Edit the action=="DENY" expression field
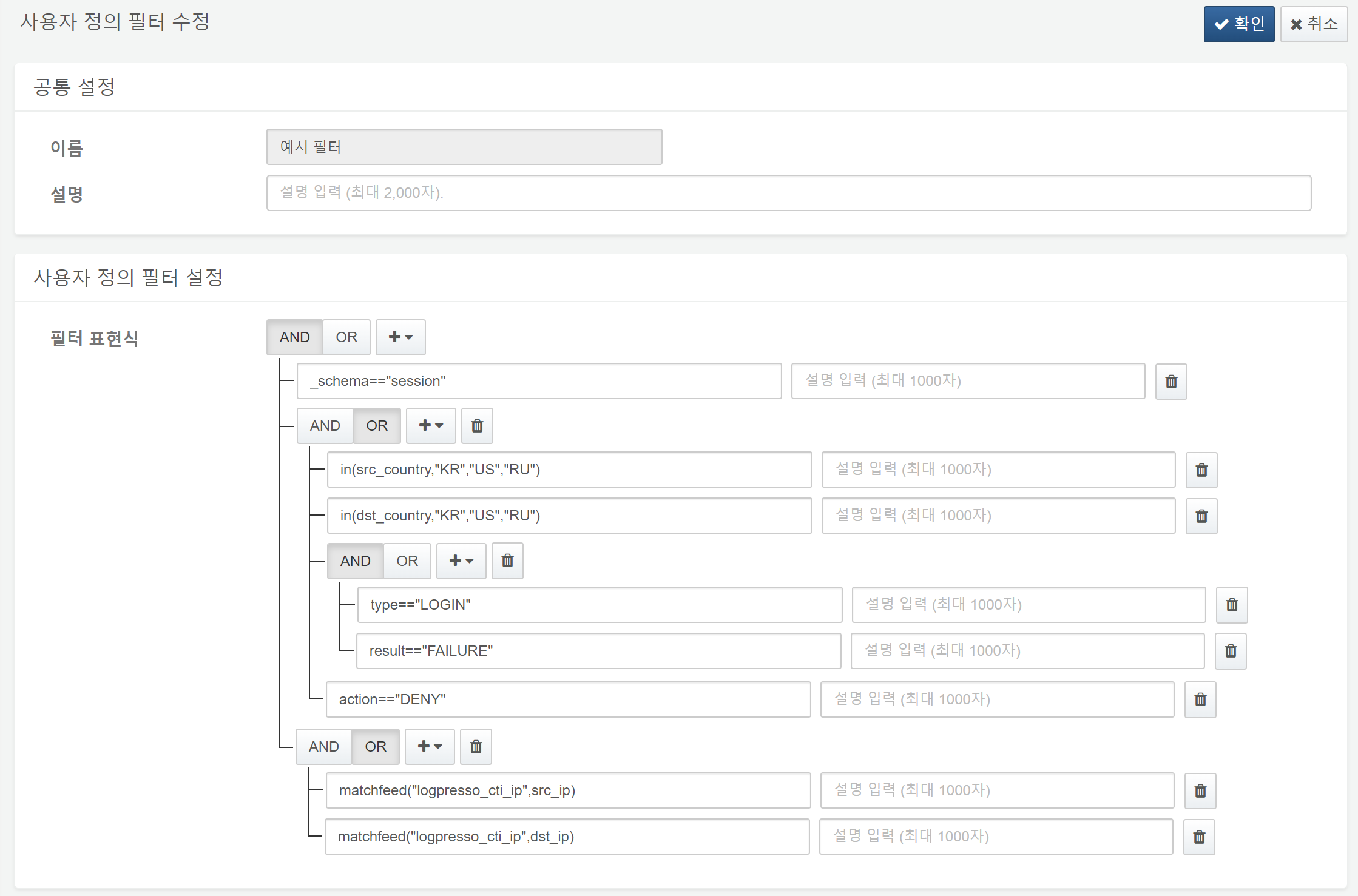 (569, 699)
